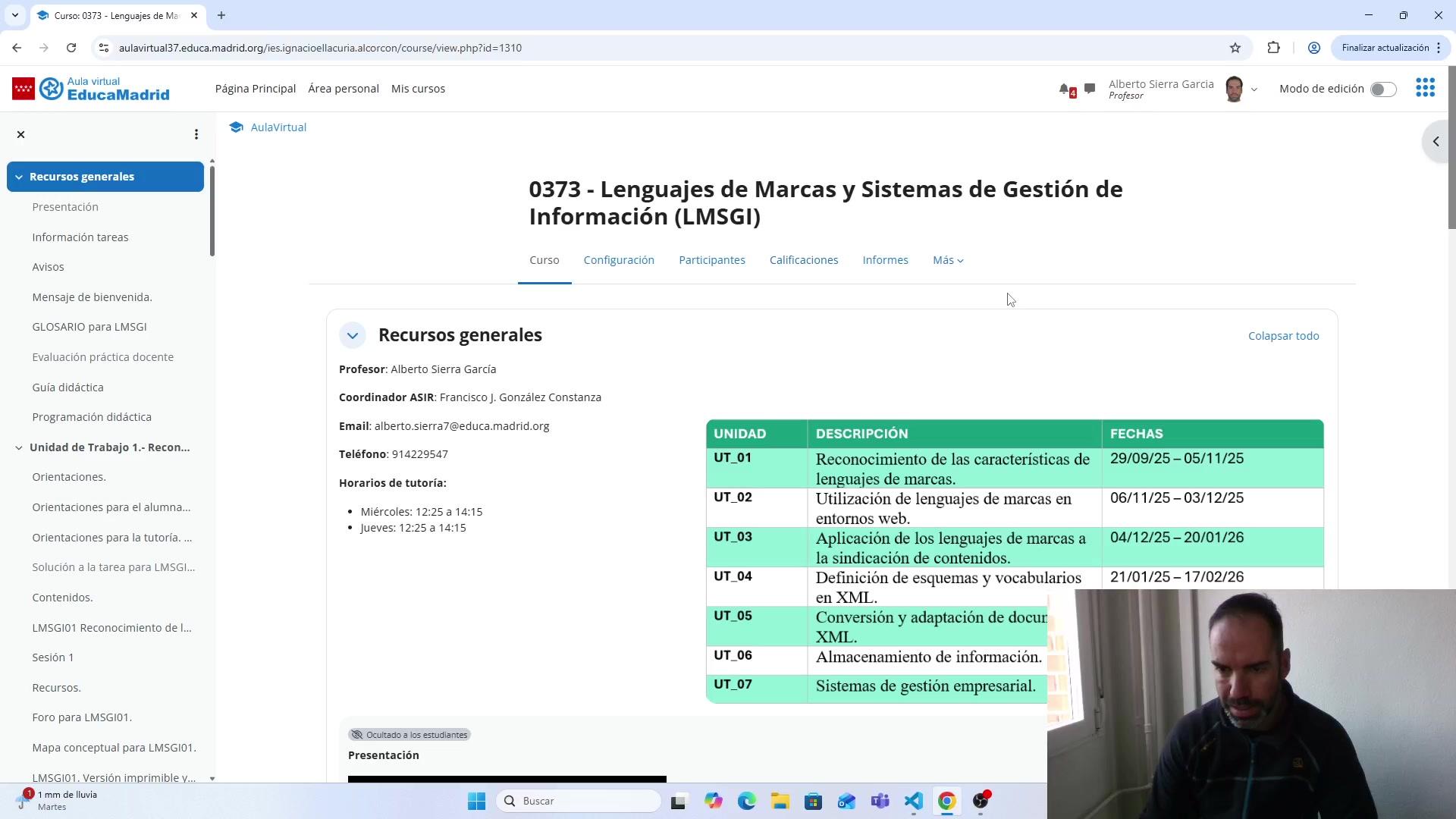
Task: Click the EducaMadrid logo
Action: click(x=91, y=89)
